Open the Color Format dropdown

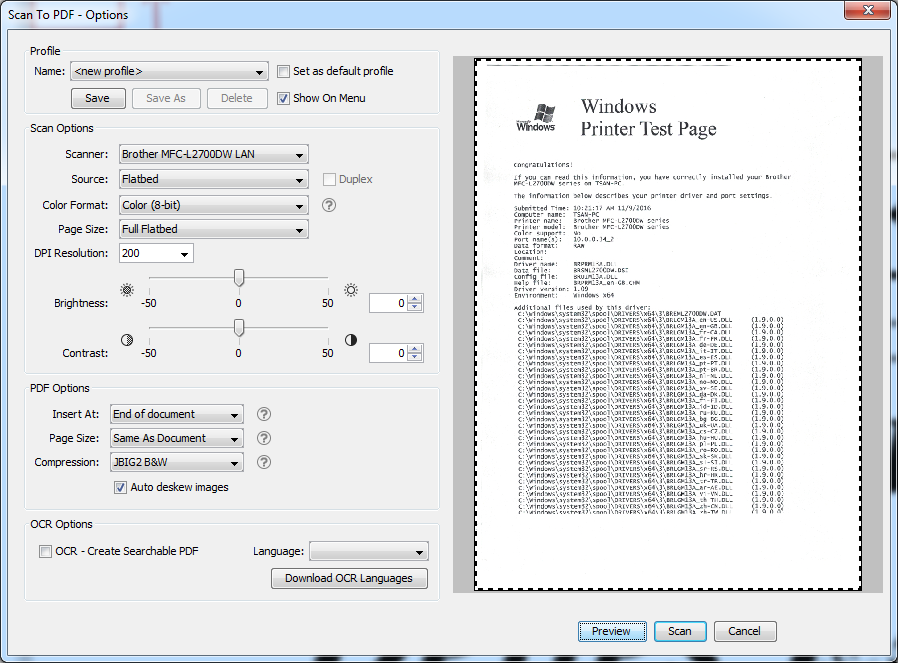(x=214, y=205)
